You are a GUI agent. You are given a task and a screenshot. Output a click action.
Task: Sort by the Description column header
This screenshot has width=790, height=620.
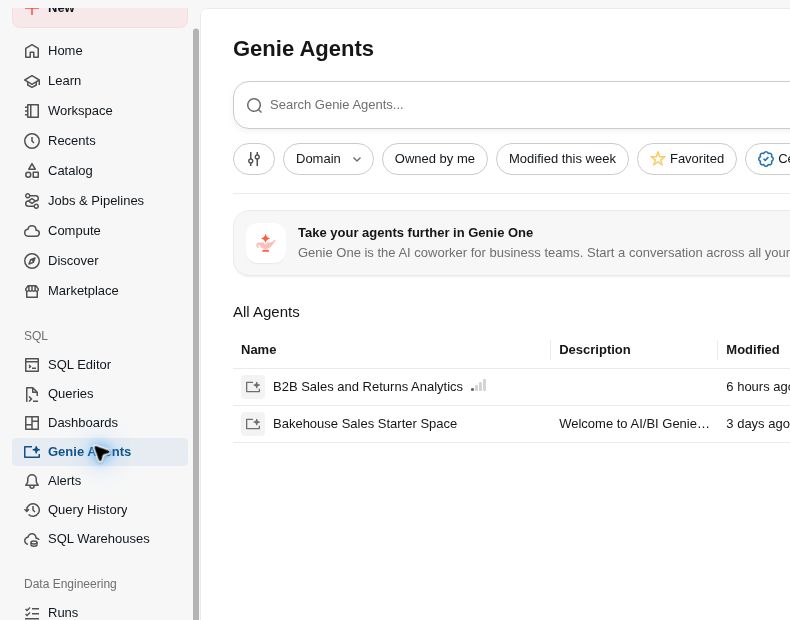tap(595, 350)
